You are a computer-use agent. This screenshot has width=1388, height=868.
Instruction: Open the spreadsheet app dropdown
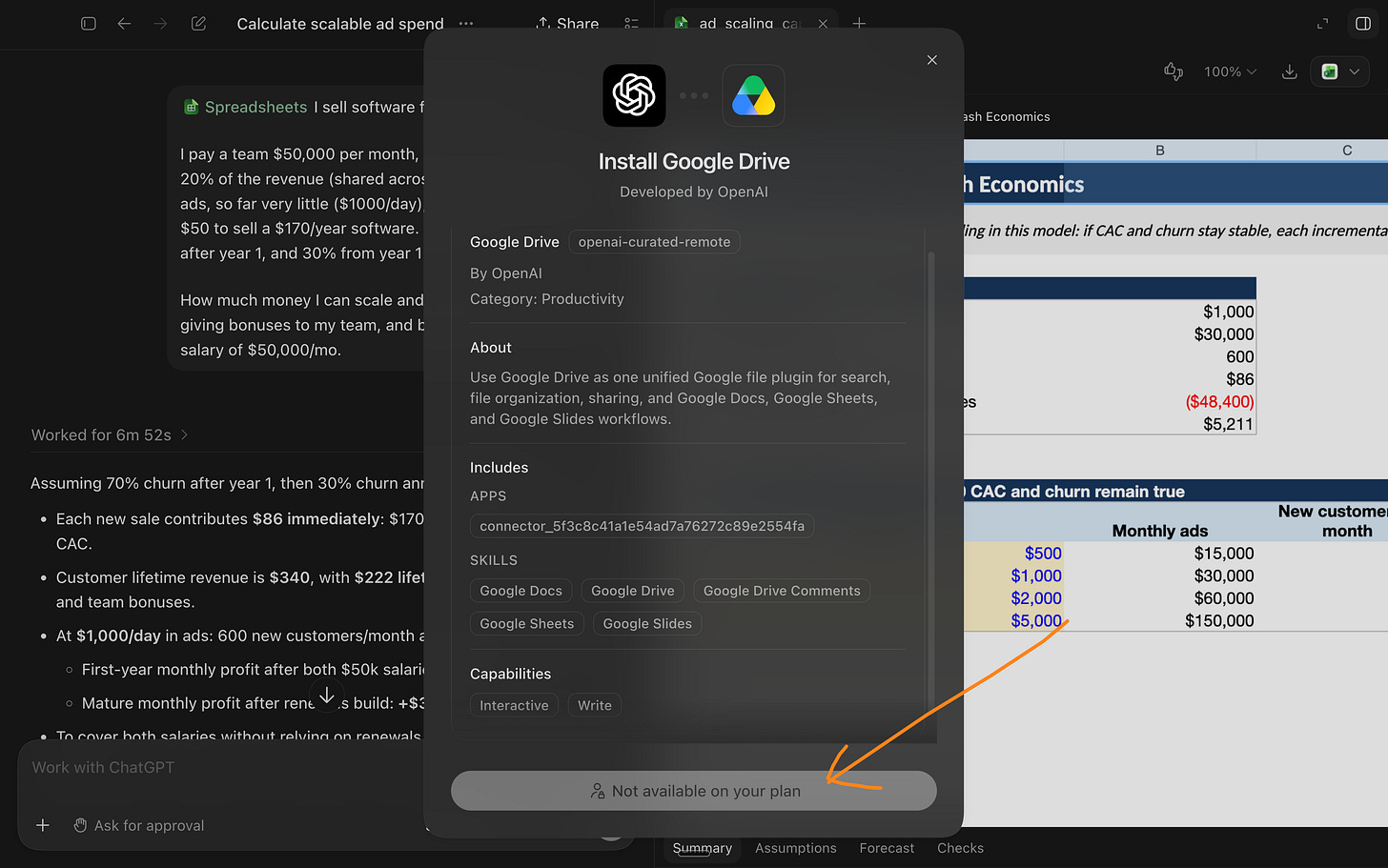pyautogui.click(x=1340, y=71)
